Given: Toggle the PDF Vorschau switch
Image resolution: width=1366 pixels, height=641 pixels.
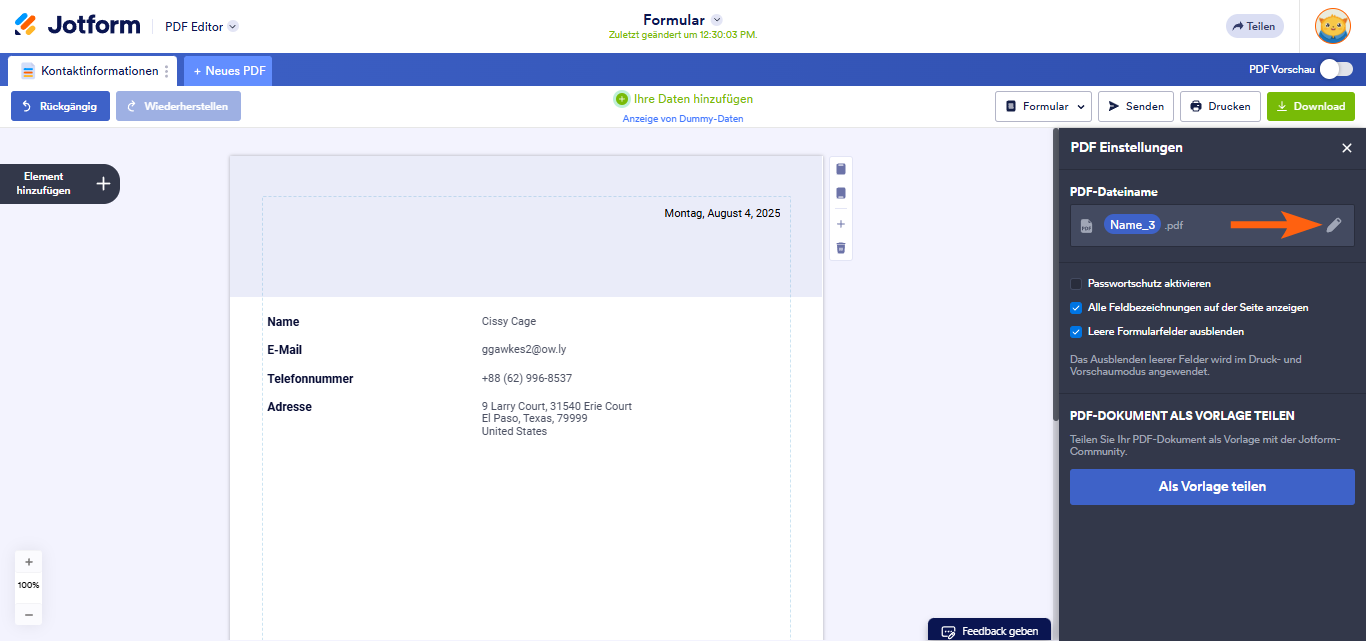Looking at the screenshot, I should pyautogui.click(x=1336, y=69).
